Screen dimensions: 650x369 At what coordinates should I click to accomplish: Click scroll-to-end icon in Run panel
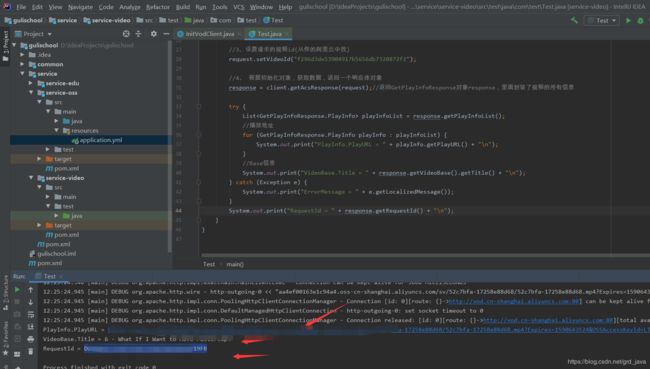pos(31,327)
